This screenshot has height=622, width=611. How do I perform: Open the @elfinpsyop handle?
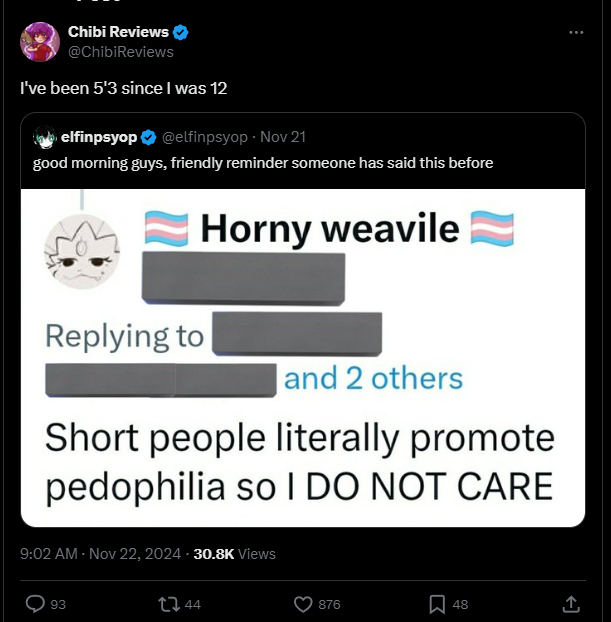[204, 137]
